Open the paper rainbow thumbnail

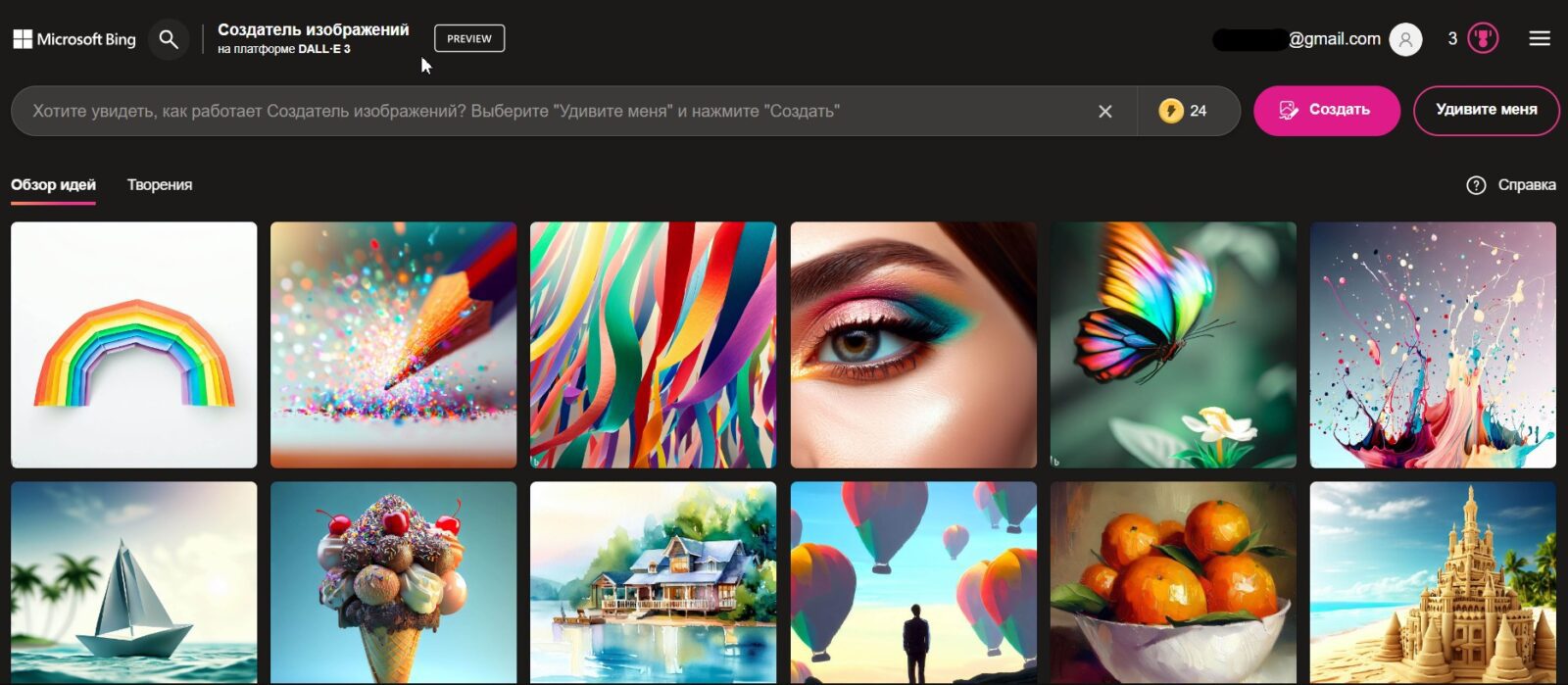pyautogui.click(x=134, y=345)
